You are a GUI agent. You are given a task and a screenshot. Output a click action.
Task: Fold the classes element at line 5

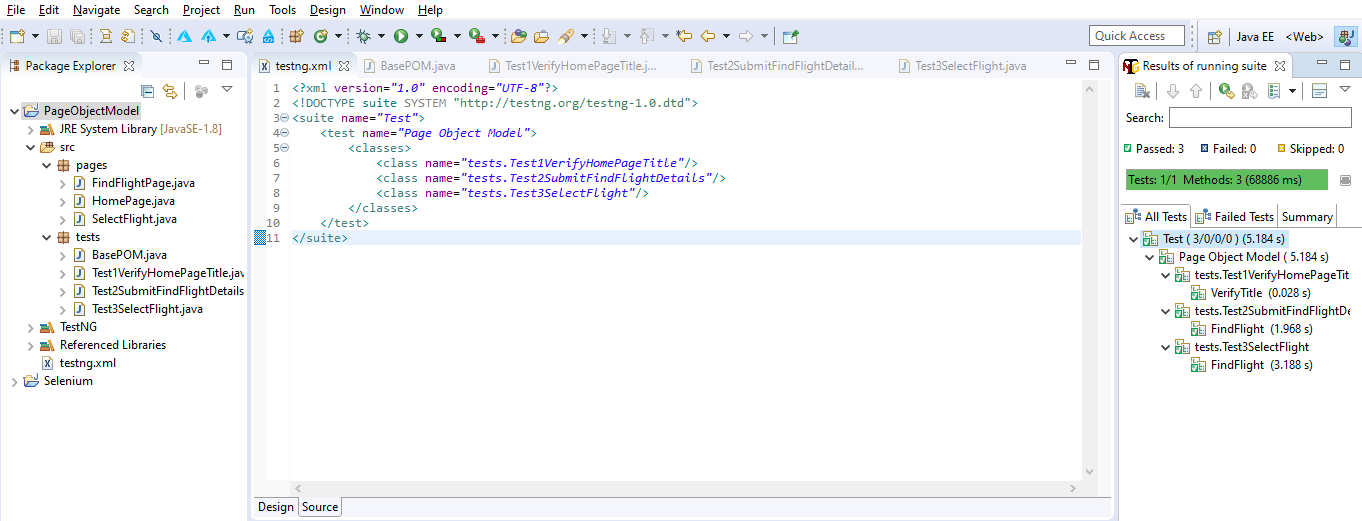[284, 148]
